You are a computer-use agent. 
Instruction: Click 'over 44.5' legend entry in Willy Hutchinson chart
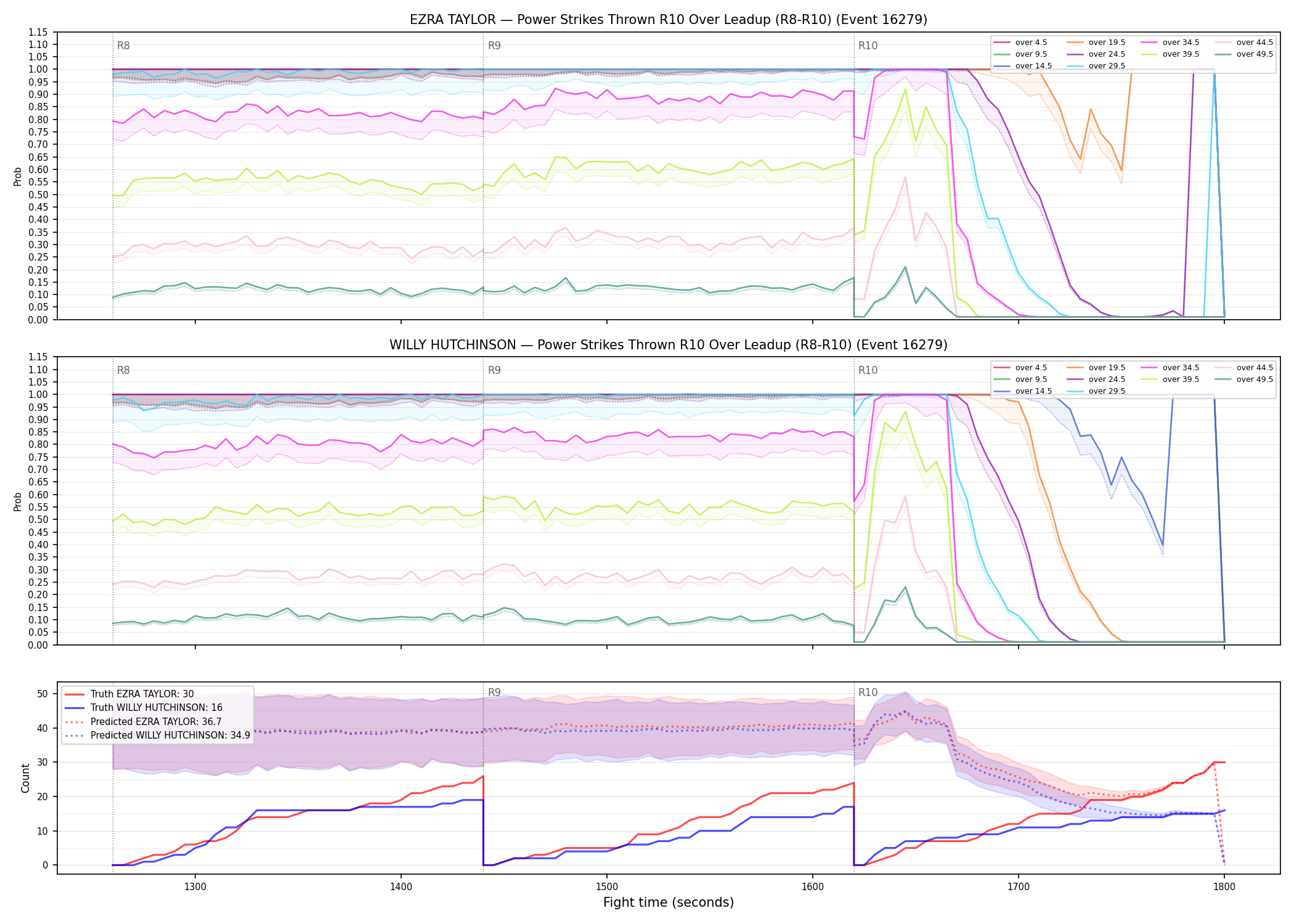(1244, 368)
